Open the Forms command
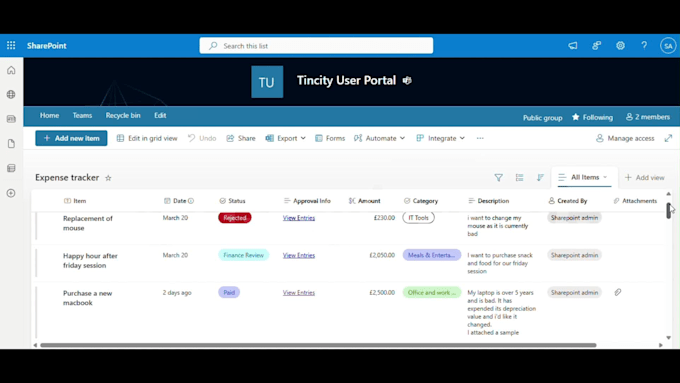Screen dimensions: 680x383 330,138
